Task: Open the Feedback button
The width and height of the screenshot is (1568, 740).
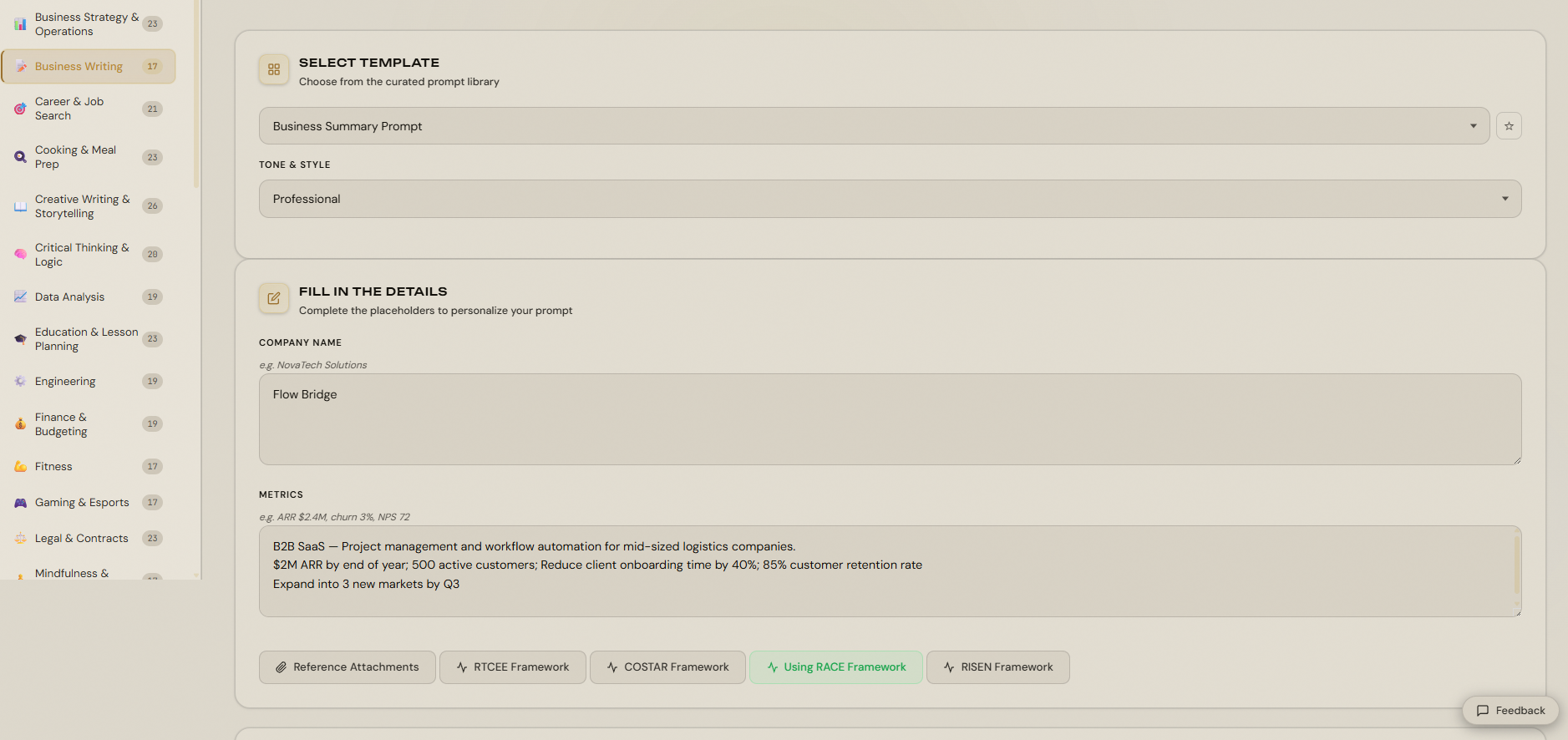Action: click(1510, 711)
